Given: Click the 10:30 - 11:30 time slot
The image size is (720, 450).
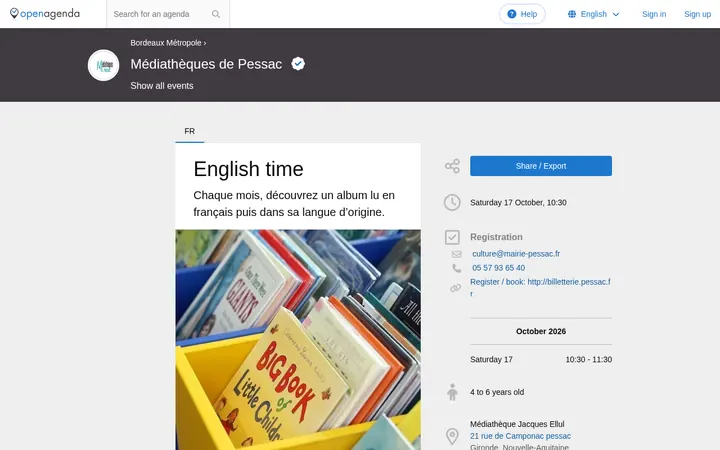Looking at the screenshot, I should coord(589,360).
